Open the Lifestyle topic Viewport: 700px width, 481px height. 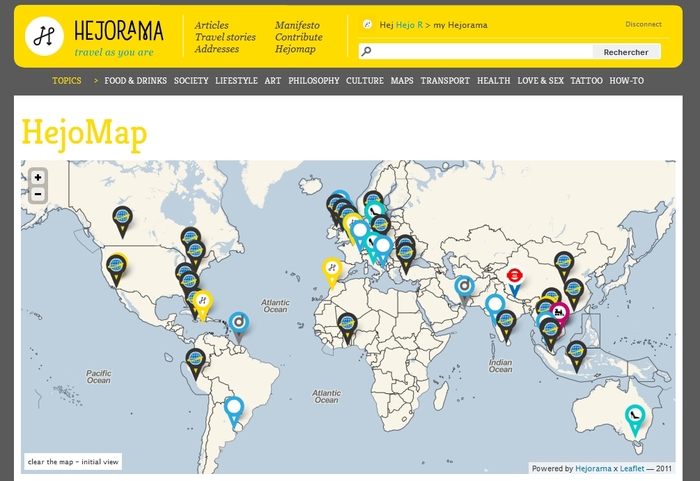click(x=236, y=81)
